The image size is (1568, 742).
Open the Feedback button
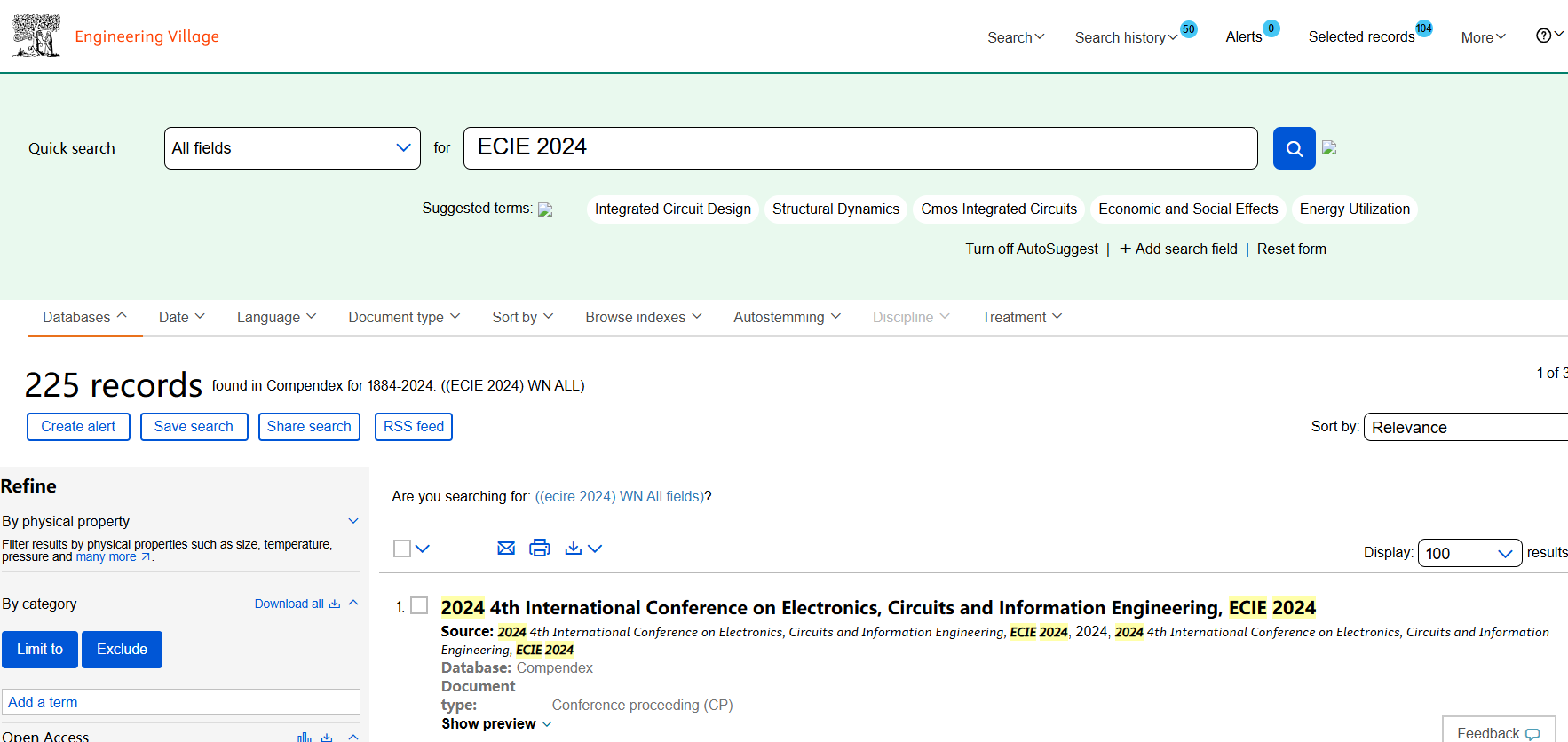click(x=1499, y=731)
